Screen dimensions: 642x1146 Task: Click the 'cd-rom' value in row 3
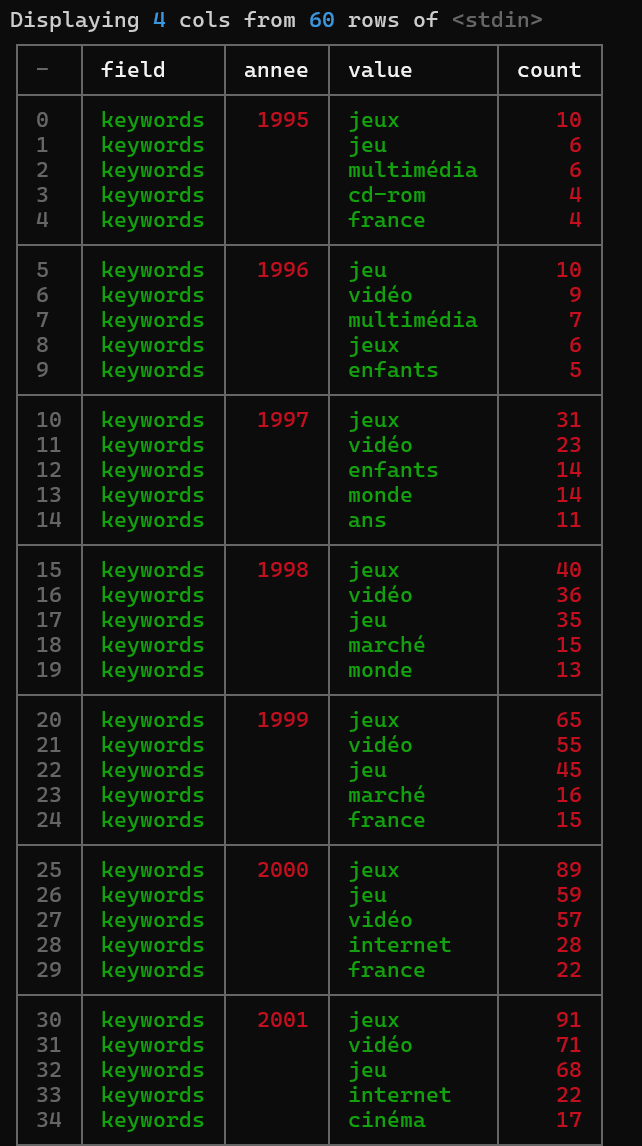coord(387,195)
